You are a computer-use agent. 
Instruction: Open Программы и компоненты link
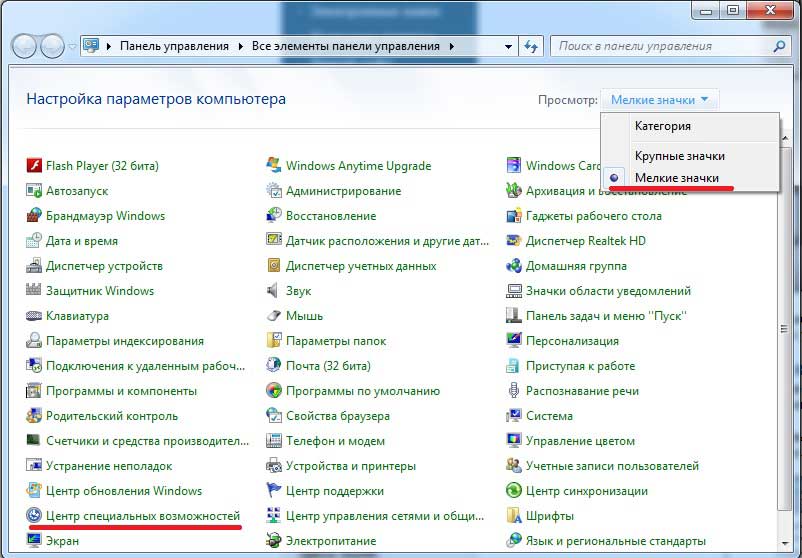[121, 391]
